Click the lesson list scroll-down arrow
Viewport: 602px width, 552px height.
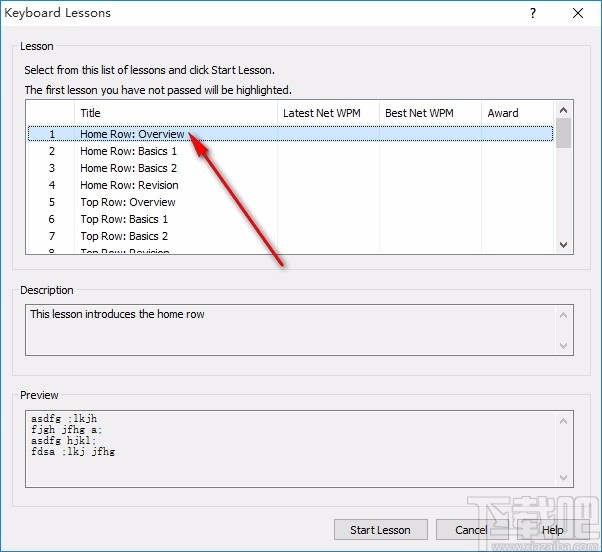point(564,245)
